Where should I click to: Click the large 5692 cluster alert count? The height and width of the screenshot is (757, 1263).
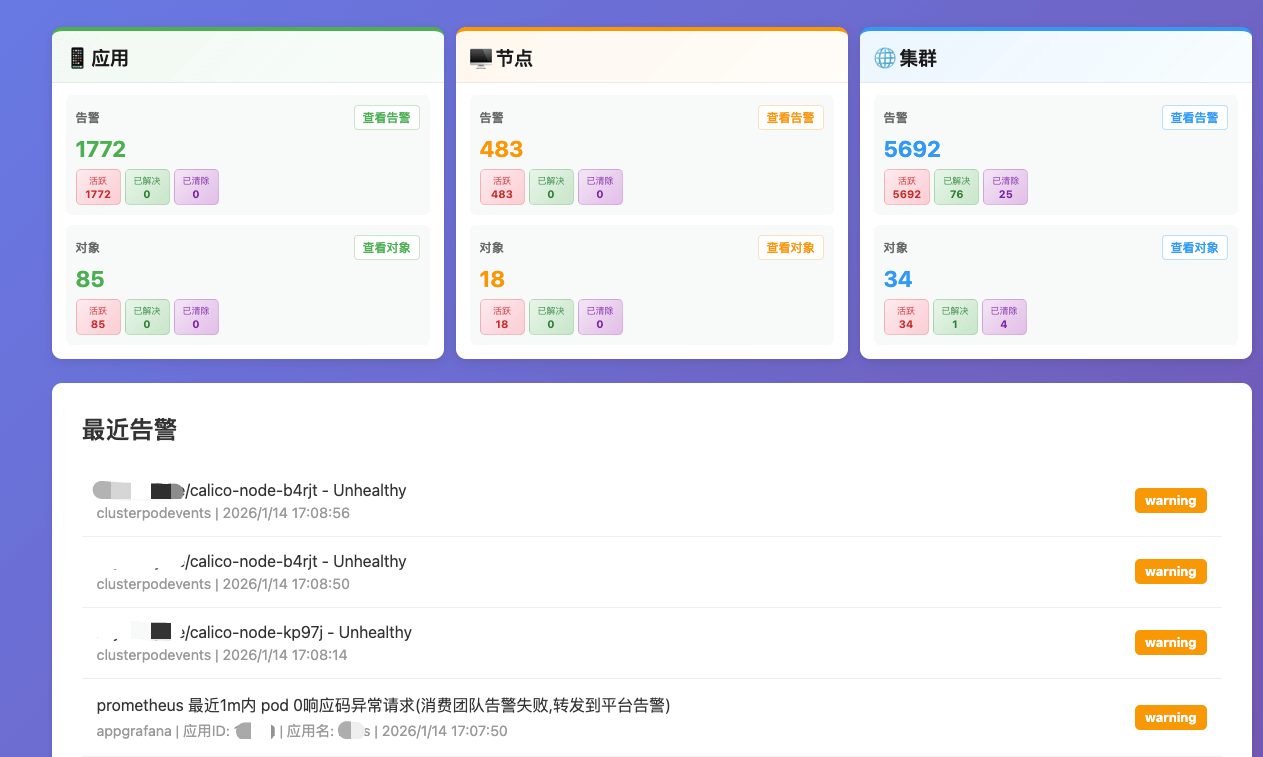click(x=912, y=150)
